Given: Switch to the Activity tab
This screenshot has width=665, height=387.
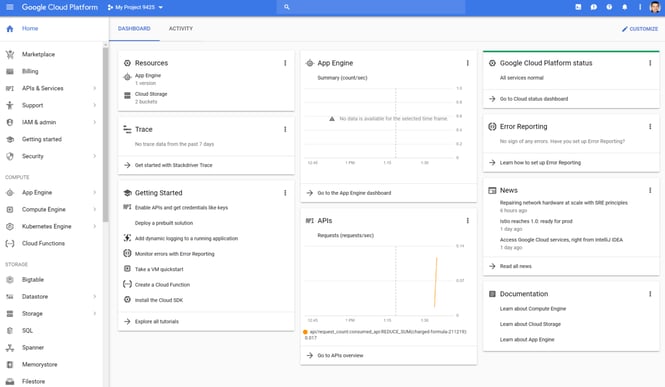Looking at the screenshot, I should [x=181, y=28].
